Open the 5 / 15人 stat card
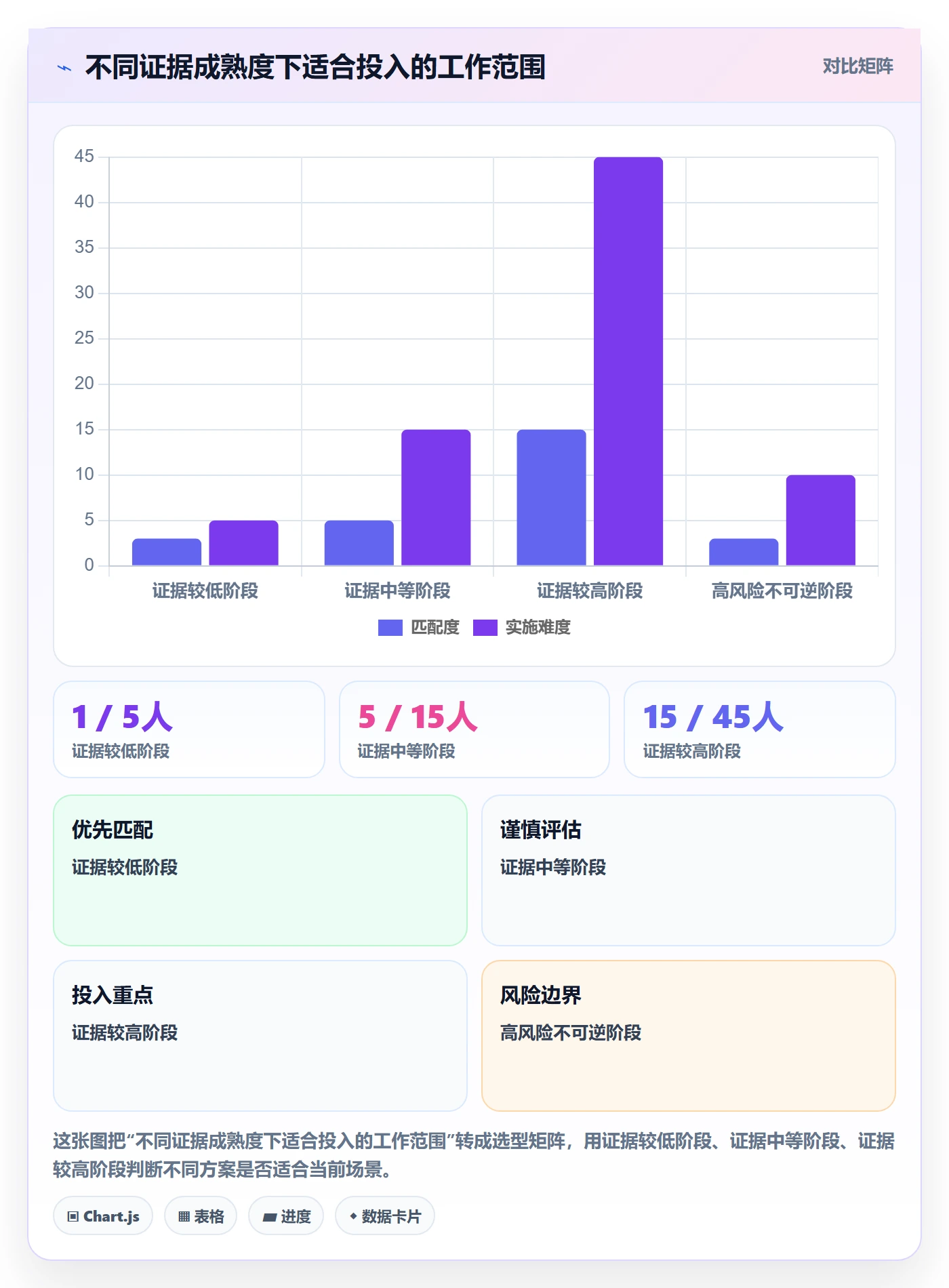 pos(474,729)
